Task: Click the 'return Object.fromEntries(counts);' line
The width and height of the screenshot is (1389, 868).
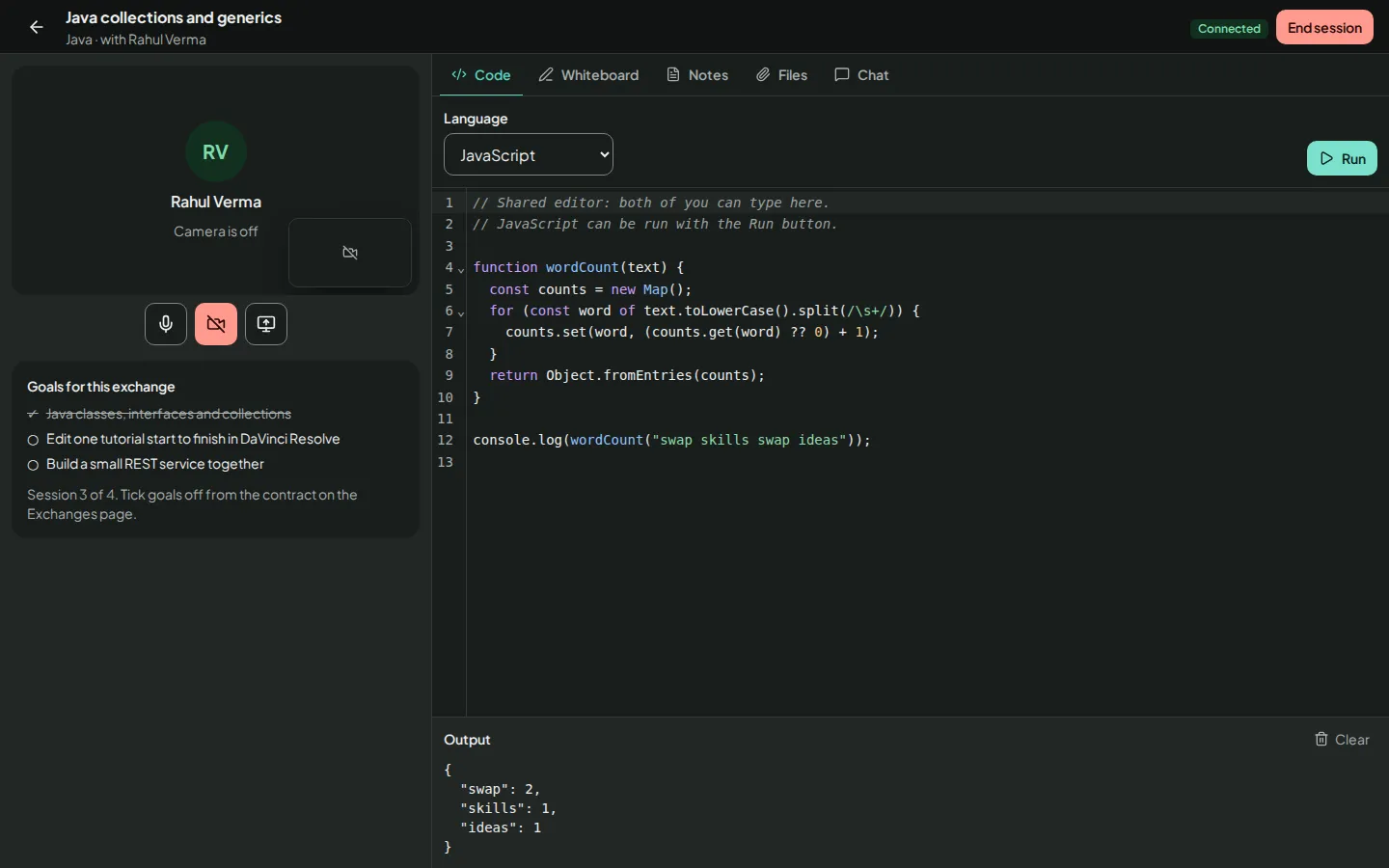Action: click(x=627, y=375)
